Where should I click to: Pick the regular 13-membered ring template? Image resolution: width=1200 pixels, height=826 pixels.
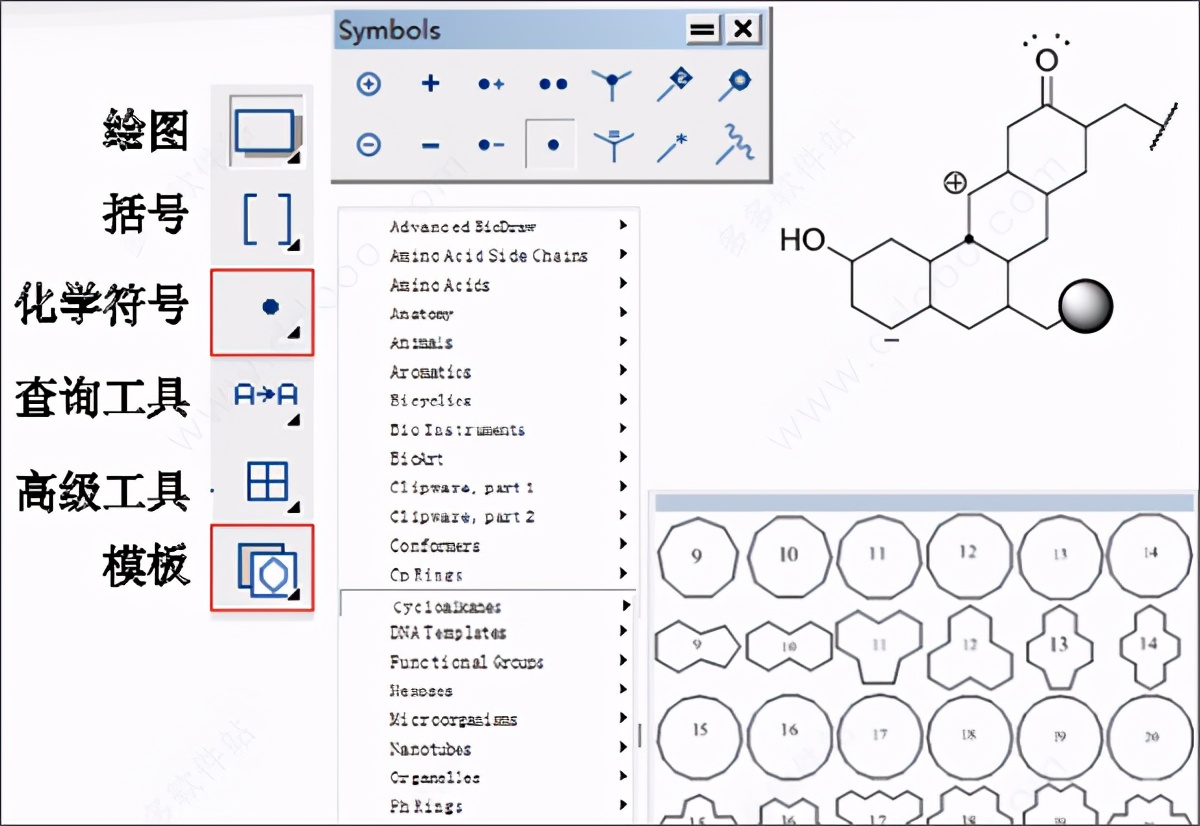pyautogui.click(x=1060, y=556)
